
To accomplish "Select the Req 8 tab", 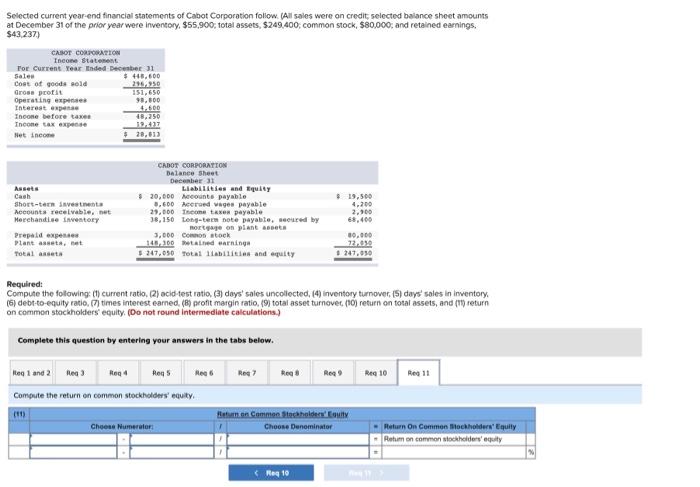I will [x=290, y=373].
